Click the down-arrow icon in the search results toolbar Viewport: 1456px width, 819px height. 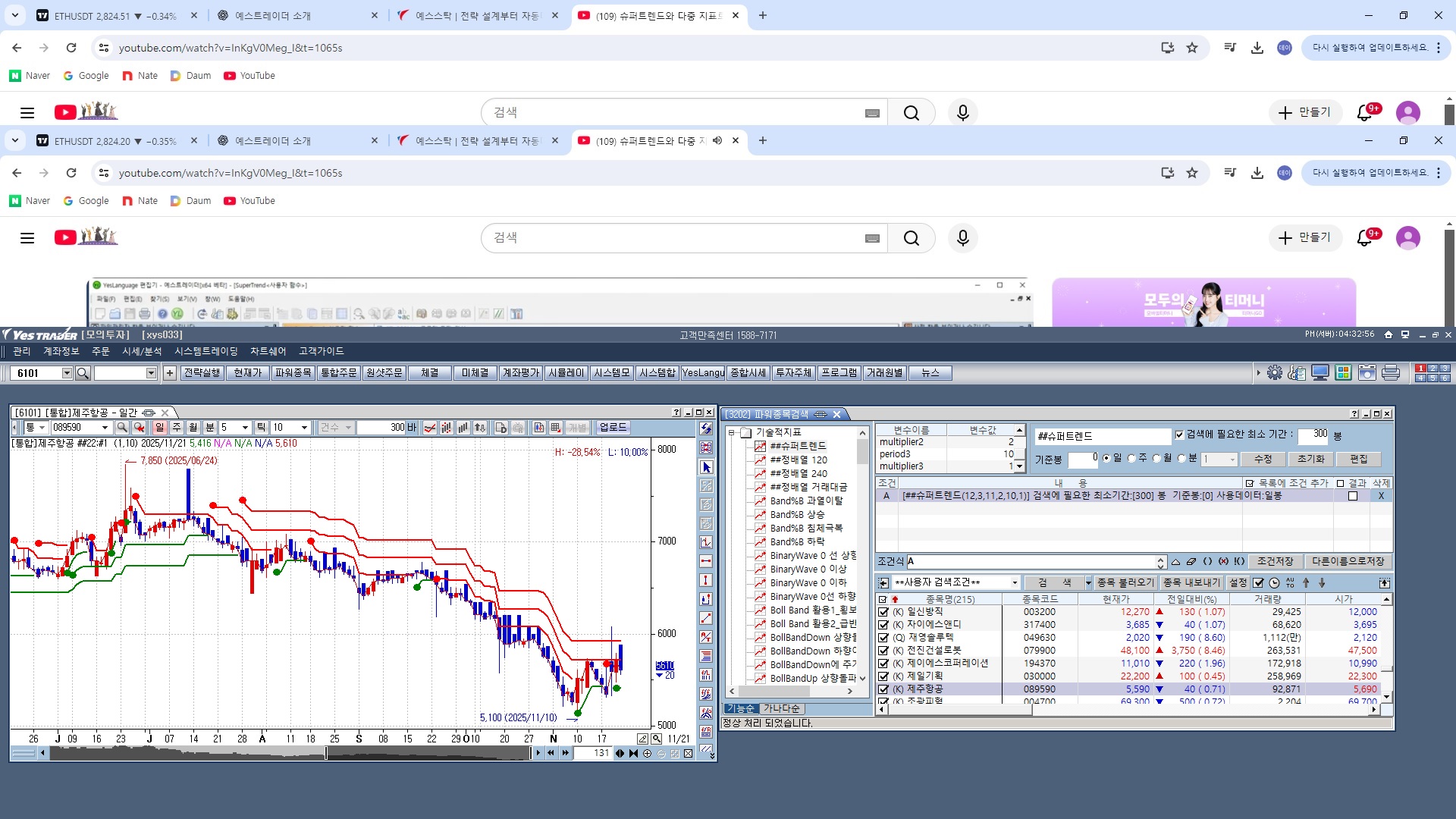point(1322,583)
